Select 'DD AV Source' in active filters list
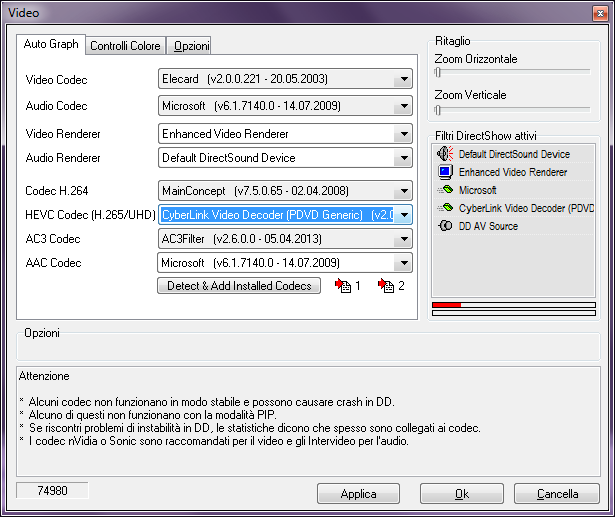615x517 pixels. pyautogui.click(x=514, y=226)
